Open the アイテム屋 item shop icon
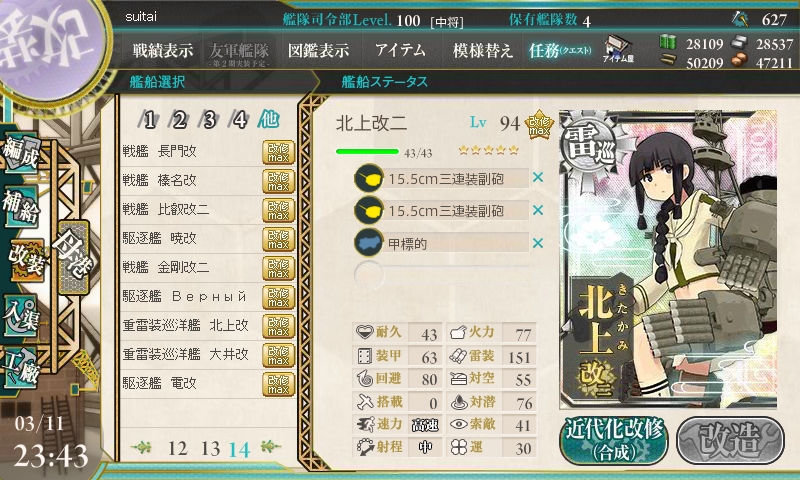The width and height of the screenshot is (800, 480). (x=618, y=49)
